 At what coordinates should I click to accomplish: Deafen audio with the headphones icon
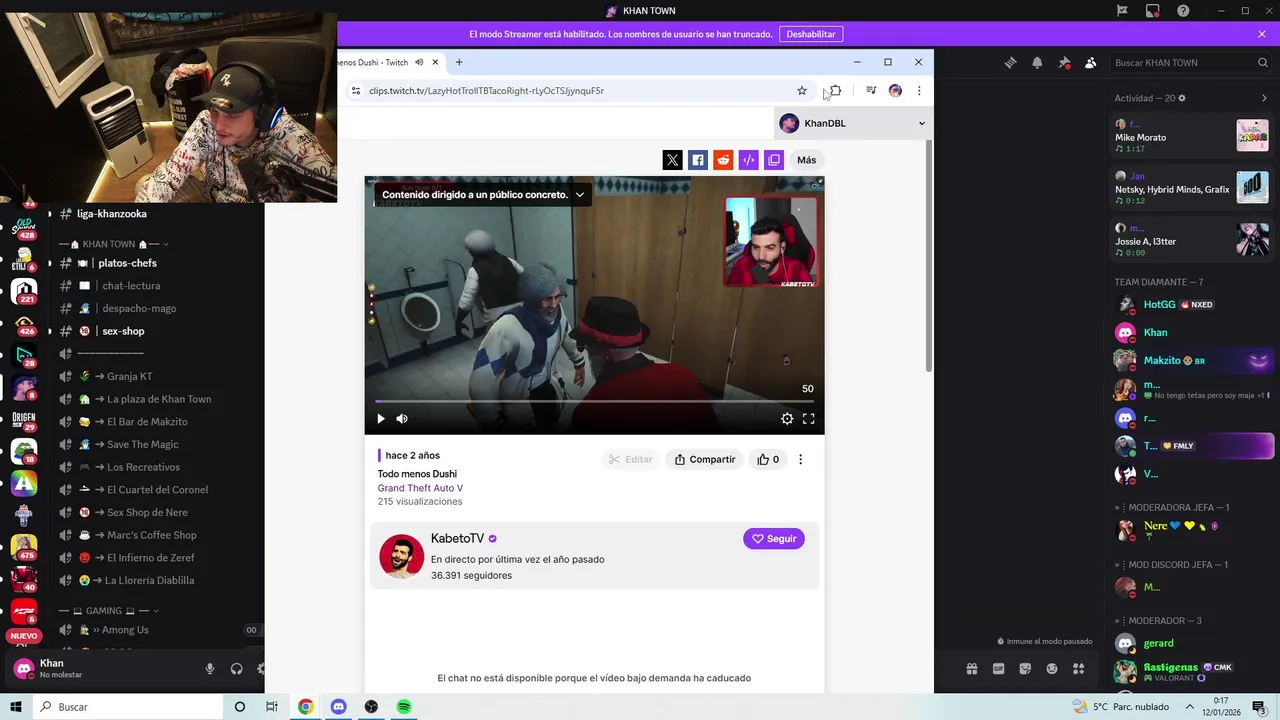coord(237,669)
